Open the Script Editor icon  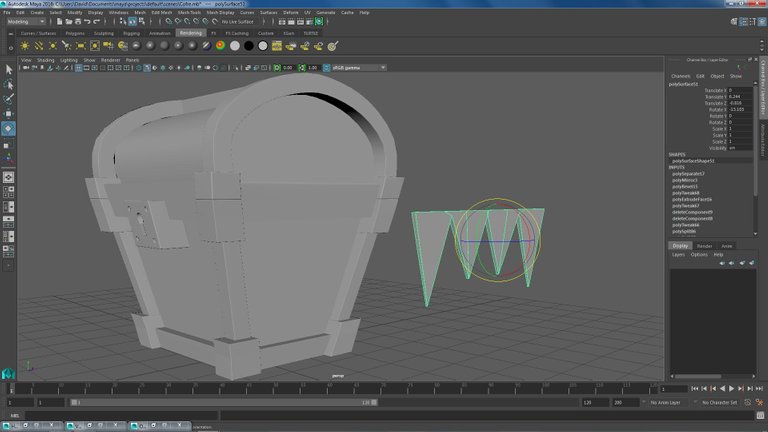pyautogui.click(x=760, y=415)
